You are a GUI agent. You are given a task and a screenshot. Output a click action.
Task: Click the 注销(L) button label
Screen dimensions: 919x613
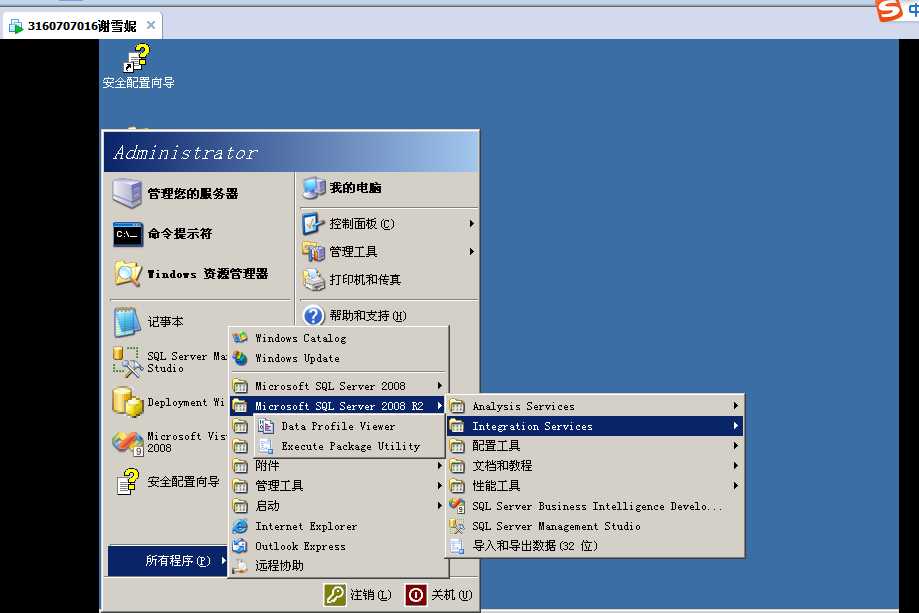point(370,595)
